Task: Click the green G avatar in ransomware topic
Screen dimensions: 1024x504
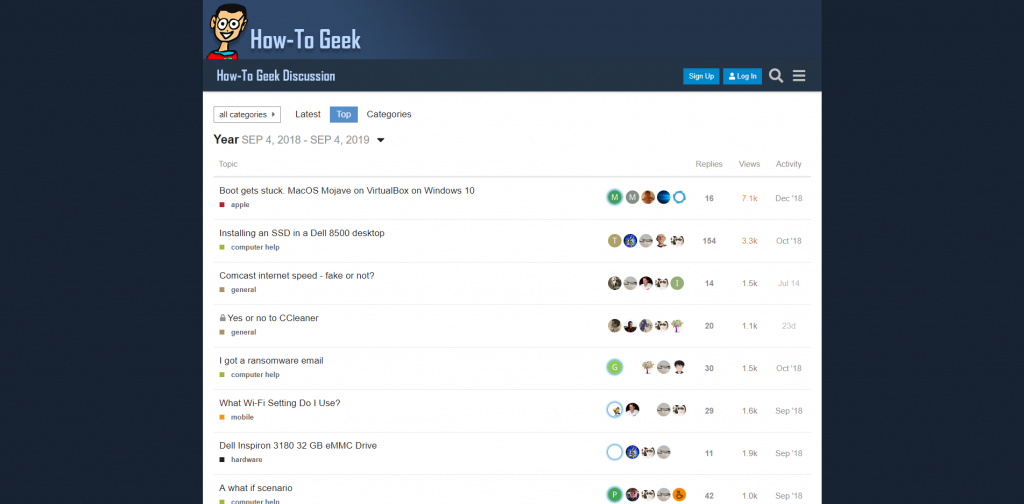Action: click(x=614, y=368)
